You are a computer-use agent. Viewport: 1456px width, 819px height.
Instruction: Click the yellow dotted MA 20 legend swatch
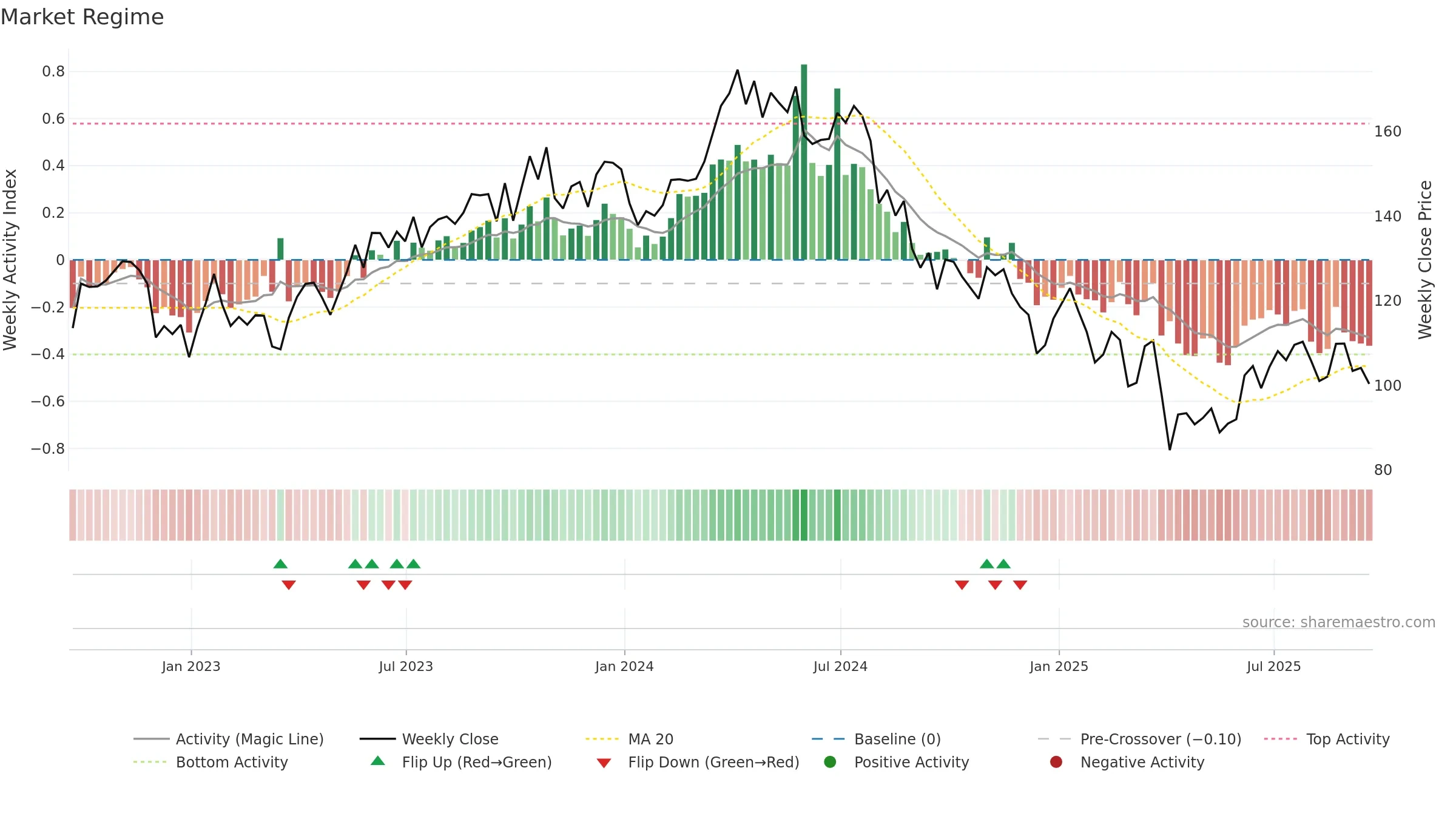coord(603,739)
